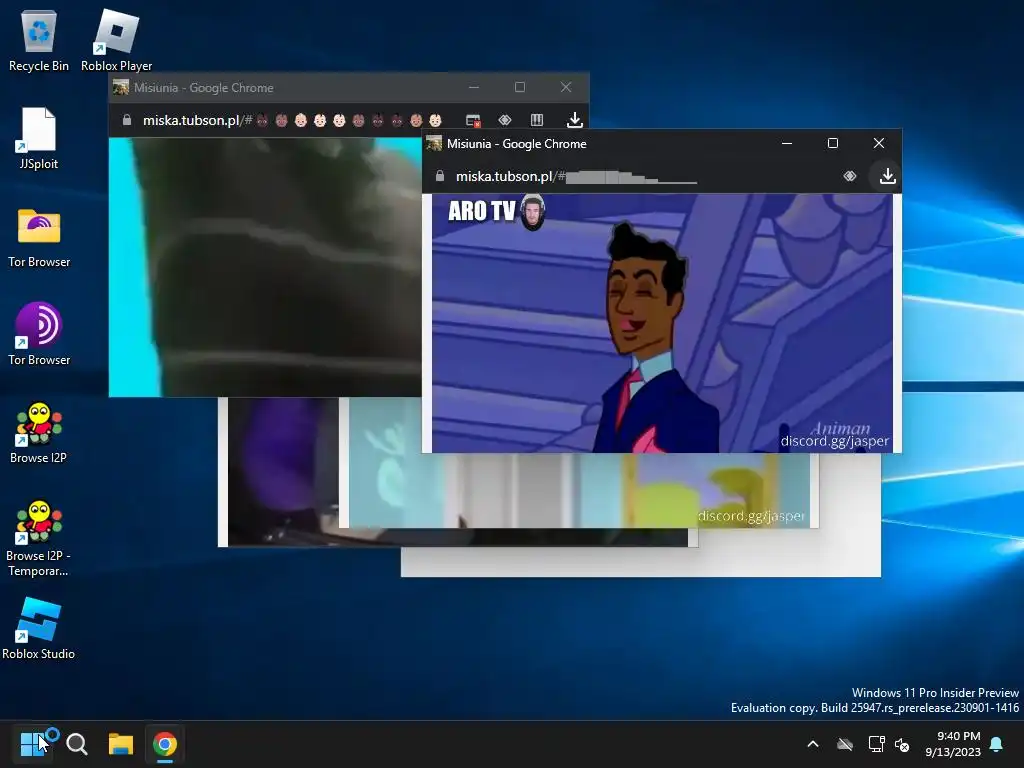1024x768 pixels.
Task: Click the blocked popup icon in back Chrome window
Action: (473, 120)
